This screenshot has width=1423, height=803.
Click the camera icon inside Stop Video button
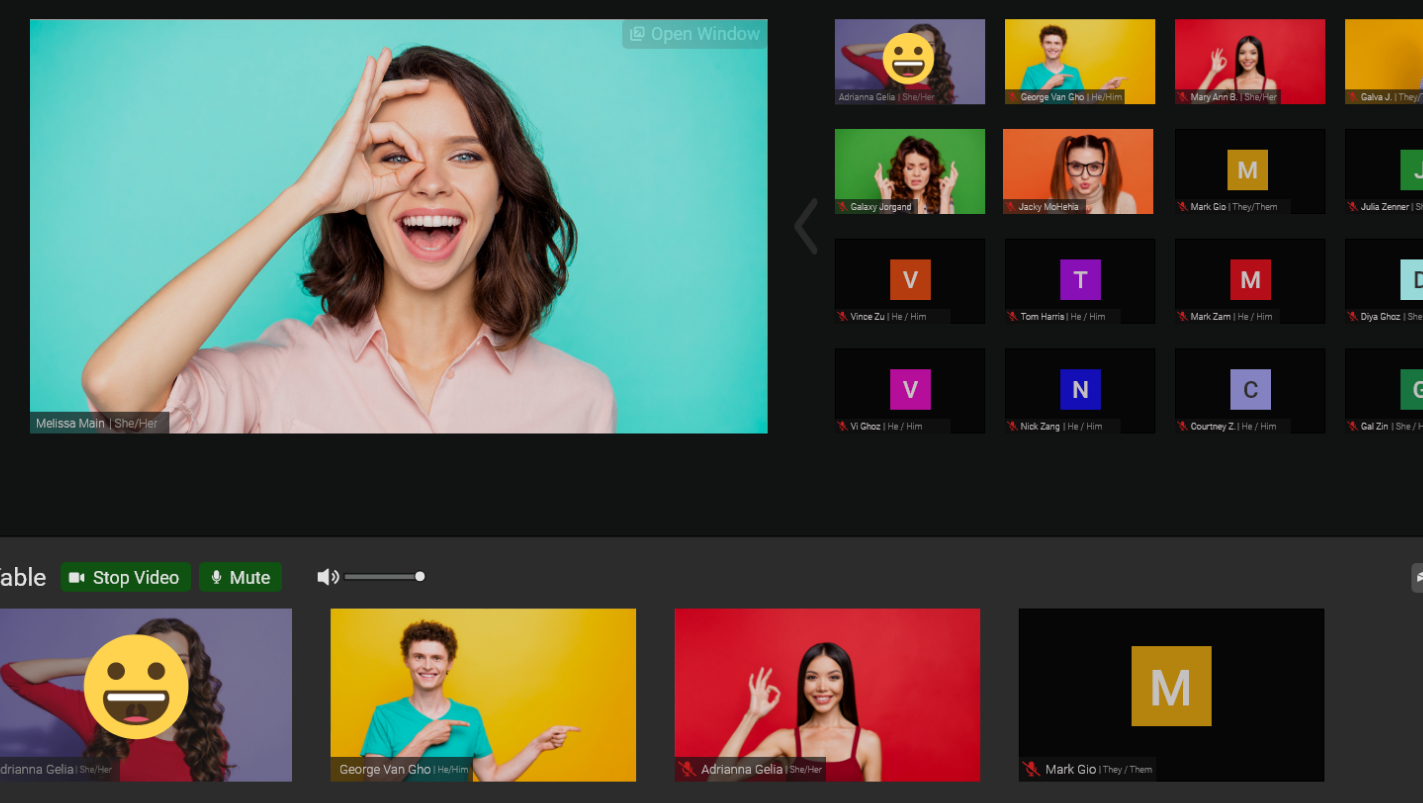coord(77,577)
